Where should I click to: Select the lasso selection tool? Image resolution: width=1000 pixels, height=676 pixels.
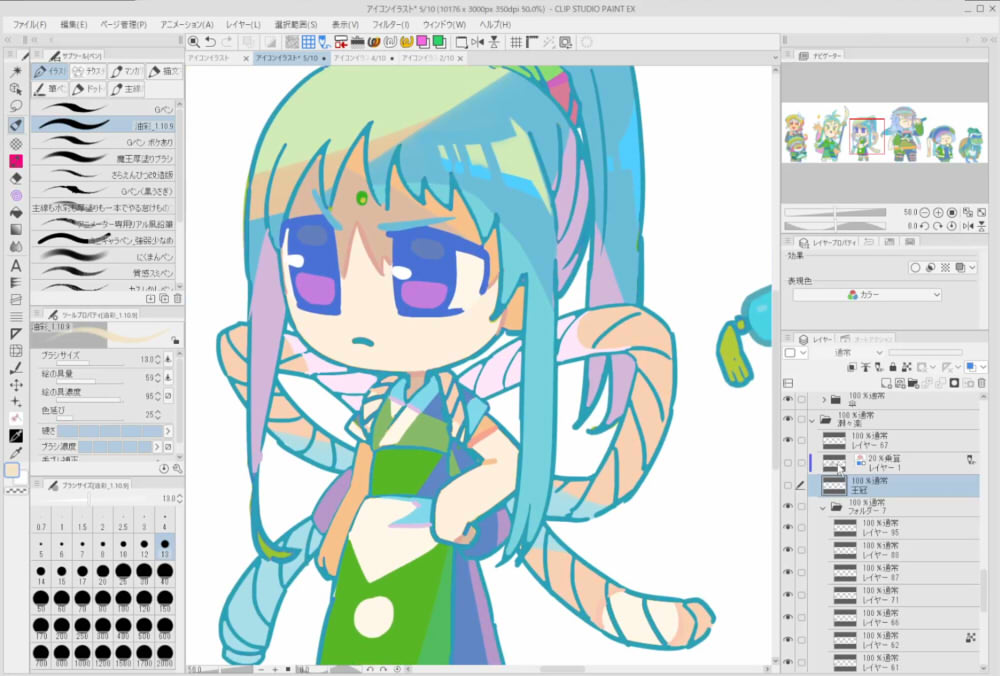coord(16,106)
